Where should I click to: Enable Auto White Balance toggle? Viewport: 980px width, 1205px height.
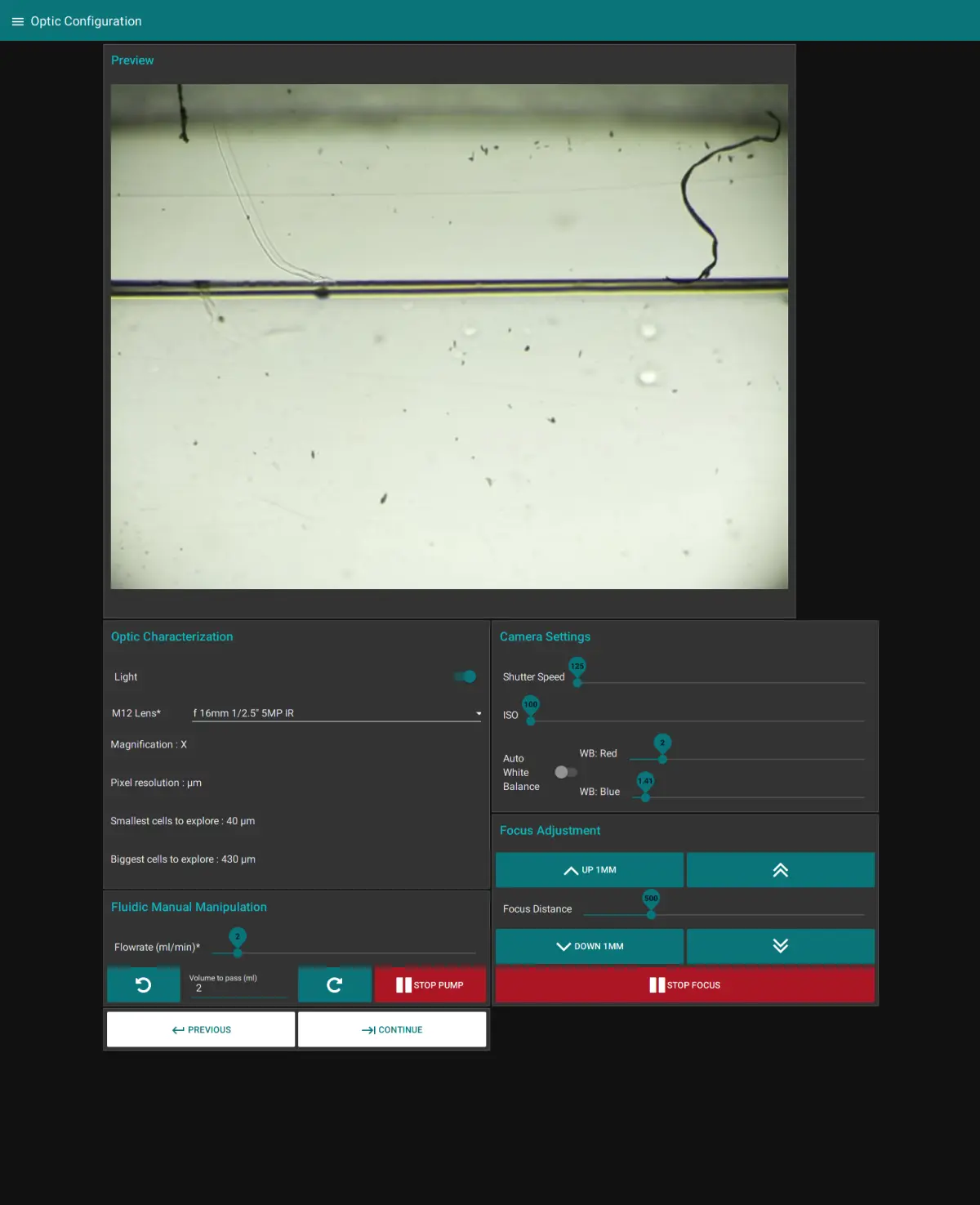pos(565,772)
